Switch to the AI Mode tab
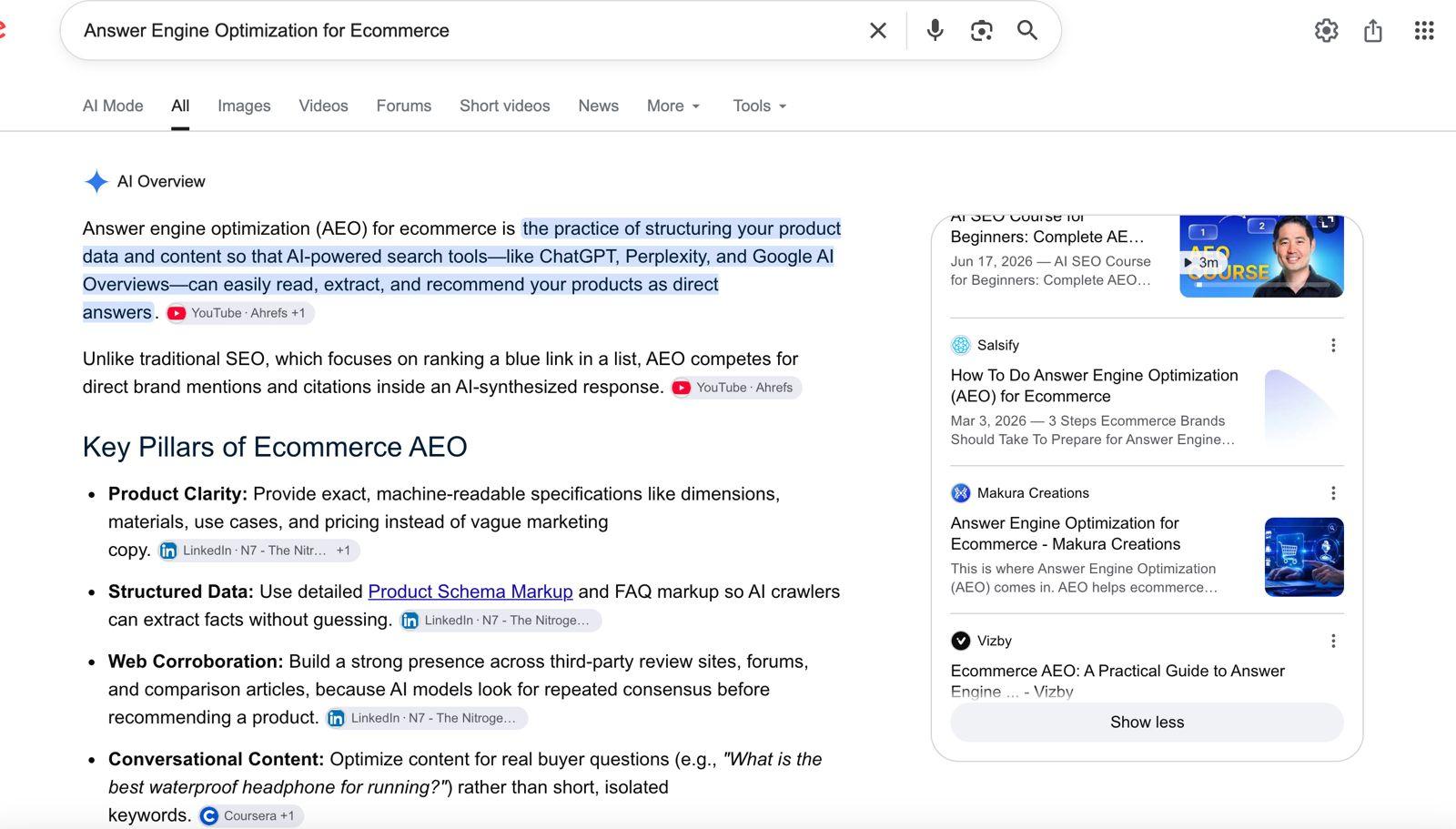The width and height of the screenshot is (1456, 829). click(x=113, y=106)
